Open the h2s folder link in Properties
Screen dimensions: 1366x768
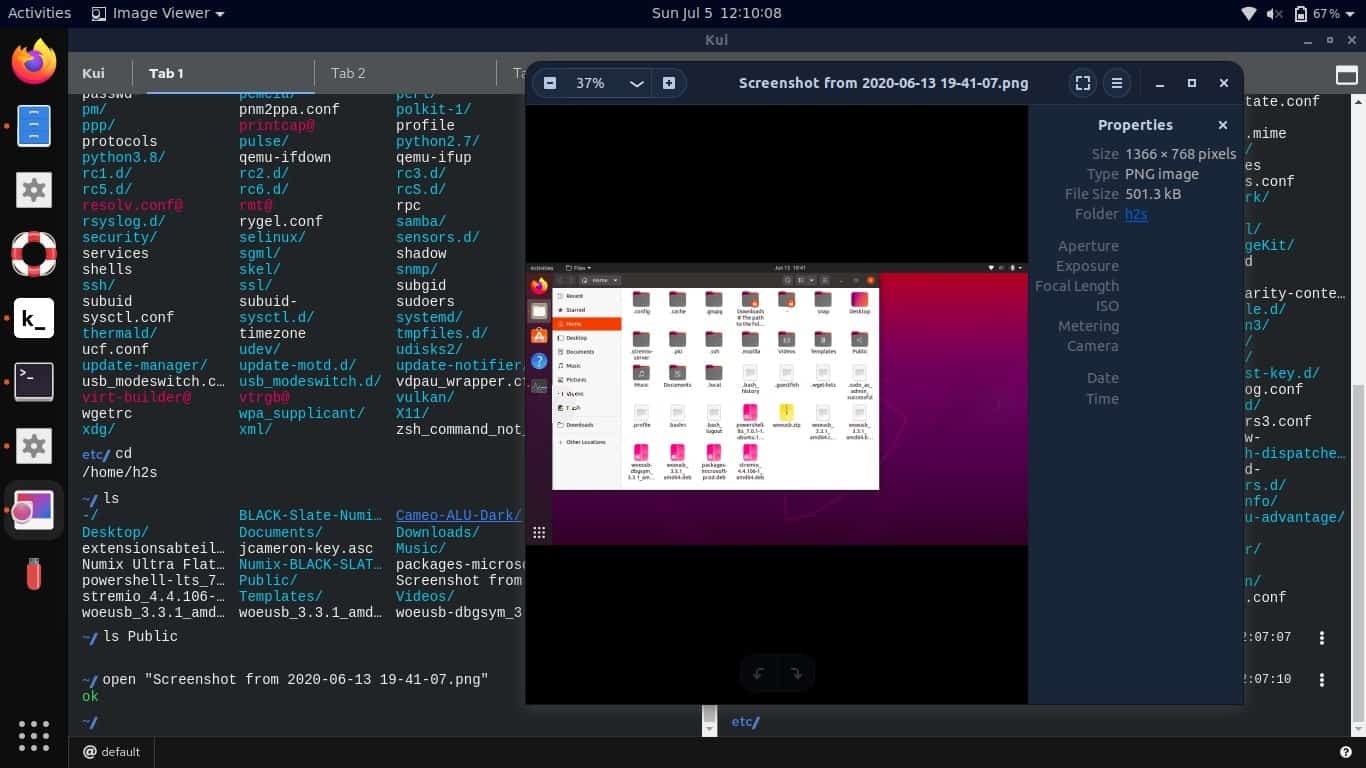[x=1136, y=214]
